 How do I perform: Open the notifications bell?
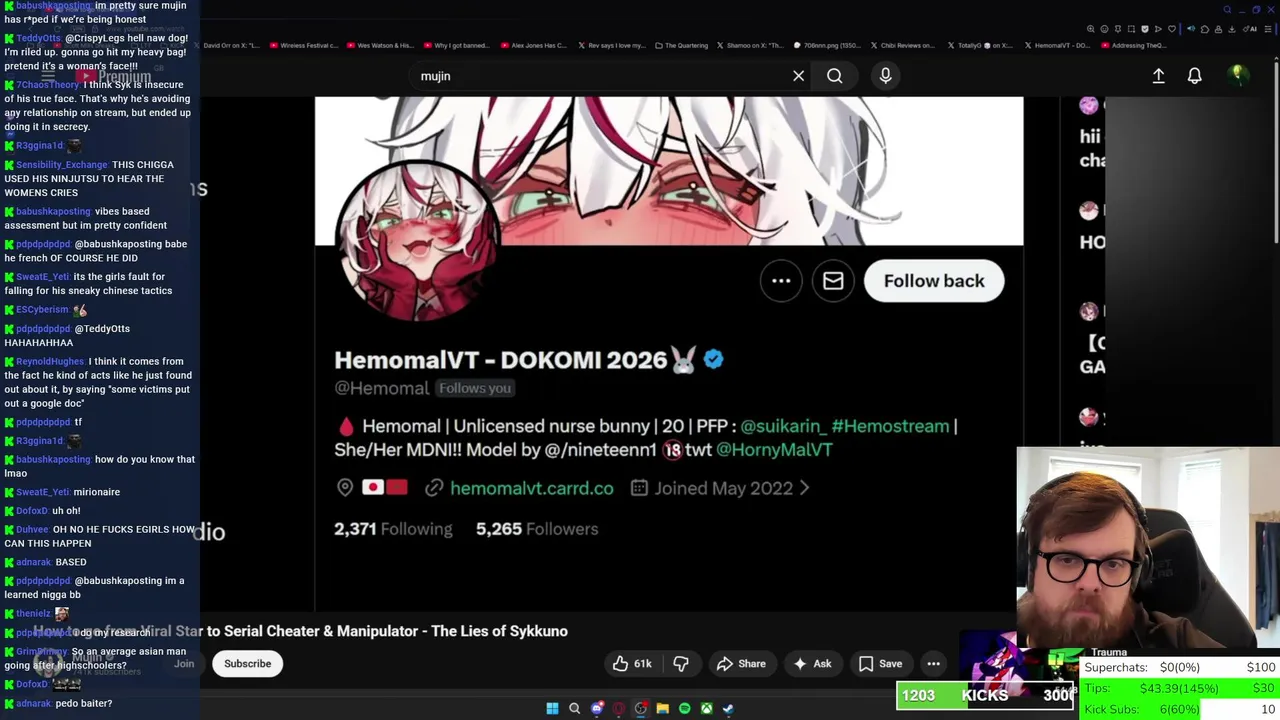[1194, 76]
